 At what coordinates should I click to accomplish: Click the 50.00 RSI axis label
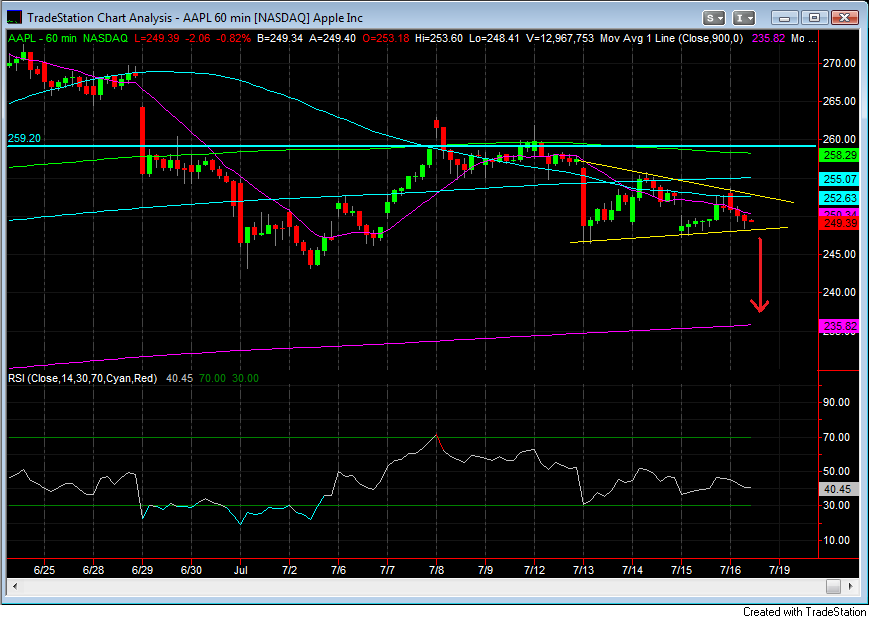tap(837, 472)
